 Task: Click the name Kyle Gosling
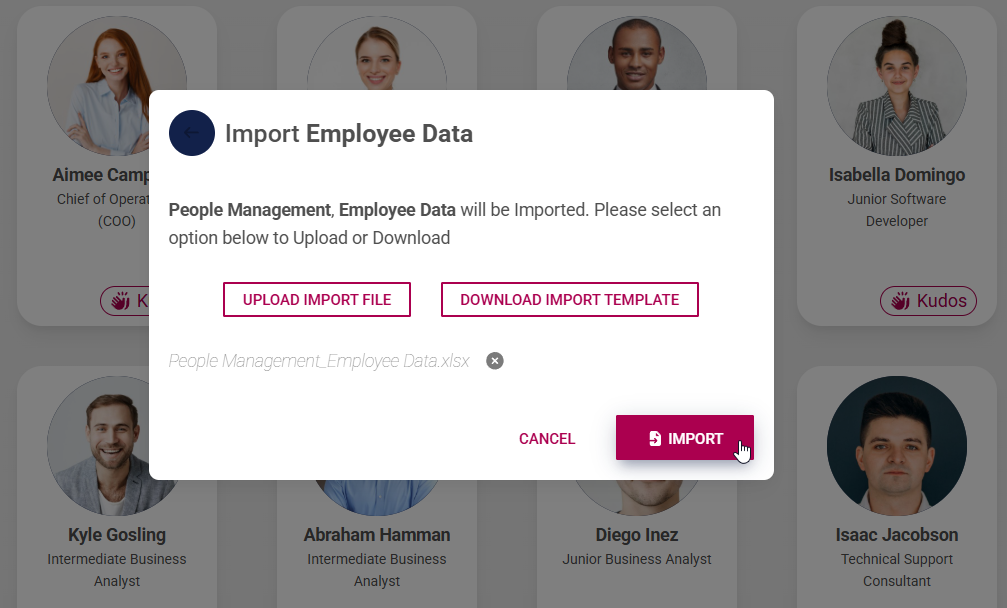pos(117,534)
